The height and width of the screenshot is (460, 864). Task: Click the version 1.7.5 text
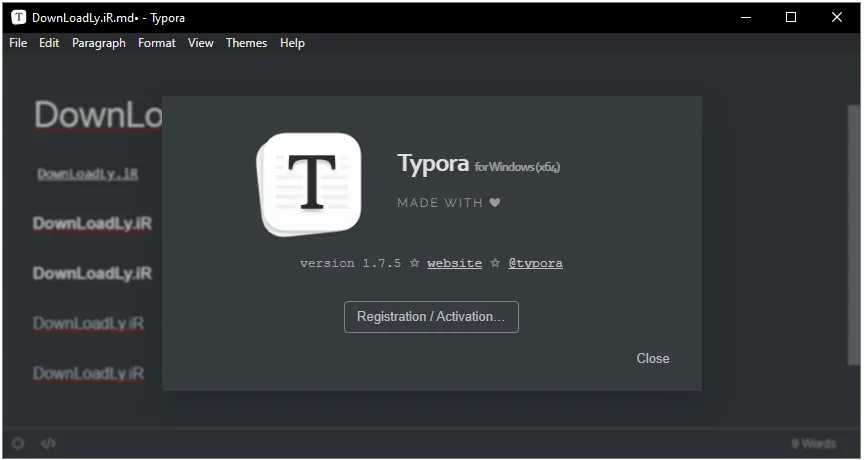tap(350, 263)
